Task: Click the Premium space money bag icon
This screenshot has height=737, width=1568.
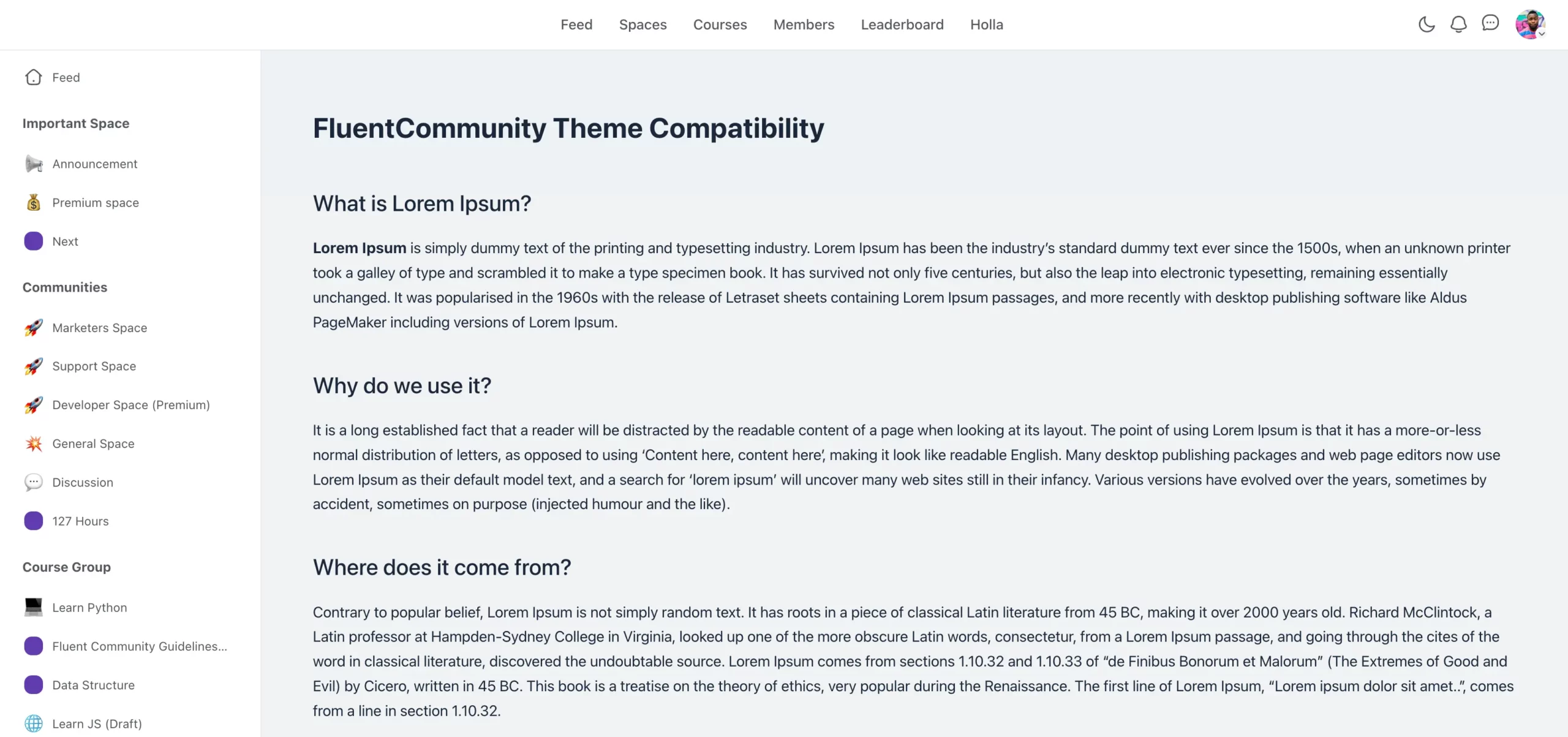Action: click(x=34, y=202)
